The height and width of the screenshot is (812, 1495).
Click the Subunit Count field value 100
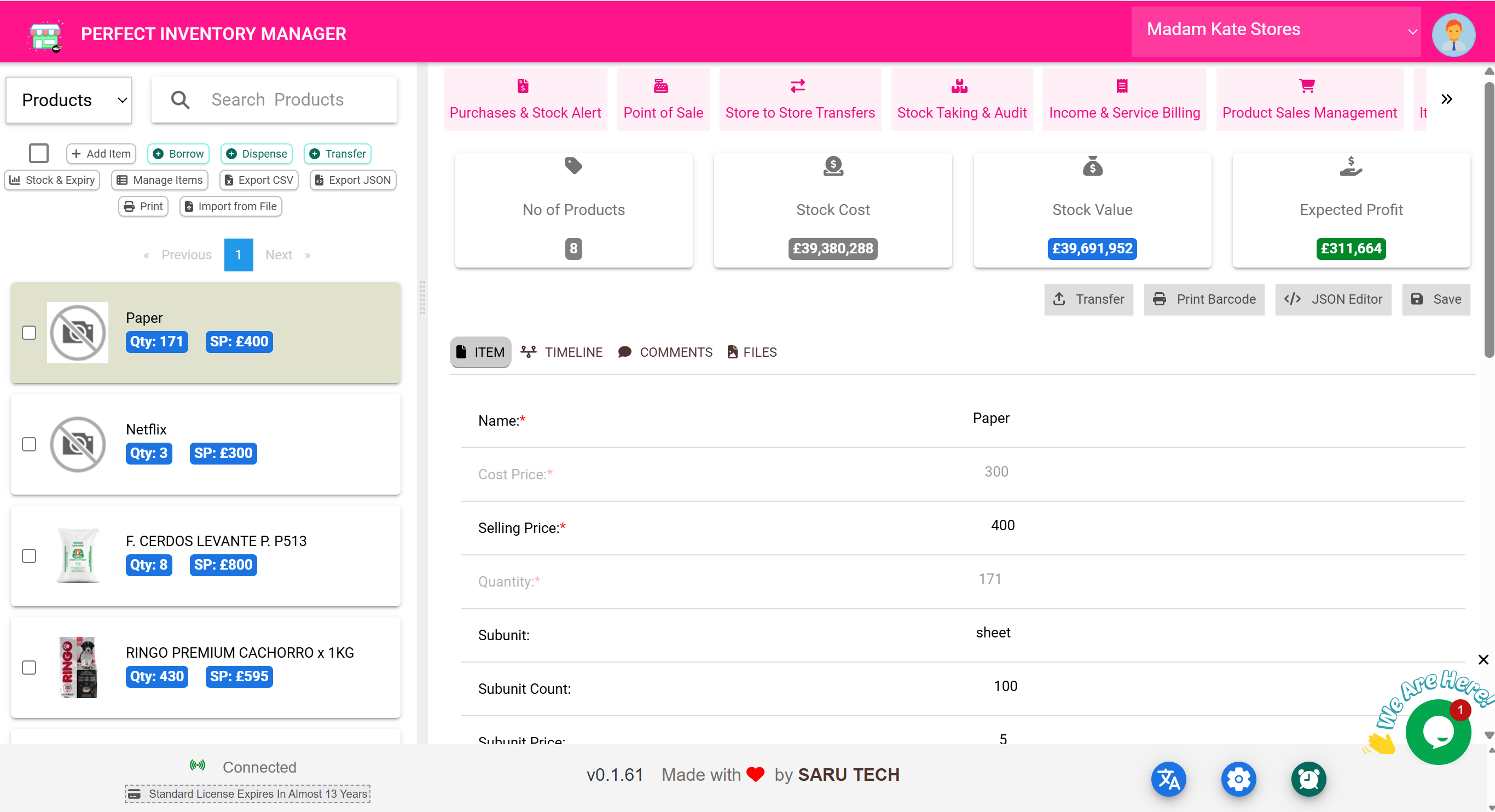coord(1005,686)
